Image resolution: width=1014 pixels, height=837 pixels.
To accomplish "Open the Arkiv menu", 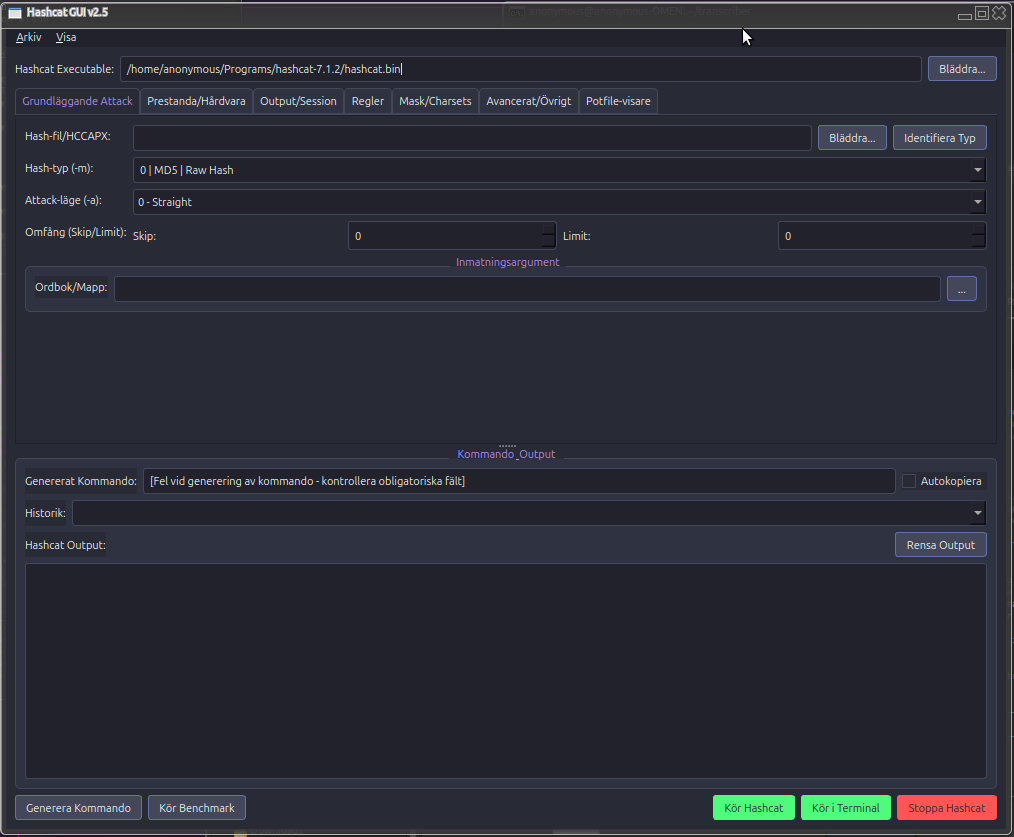I will point(28,38).
